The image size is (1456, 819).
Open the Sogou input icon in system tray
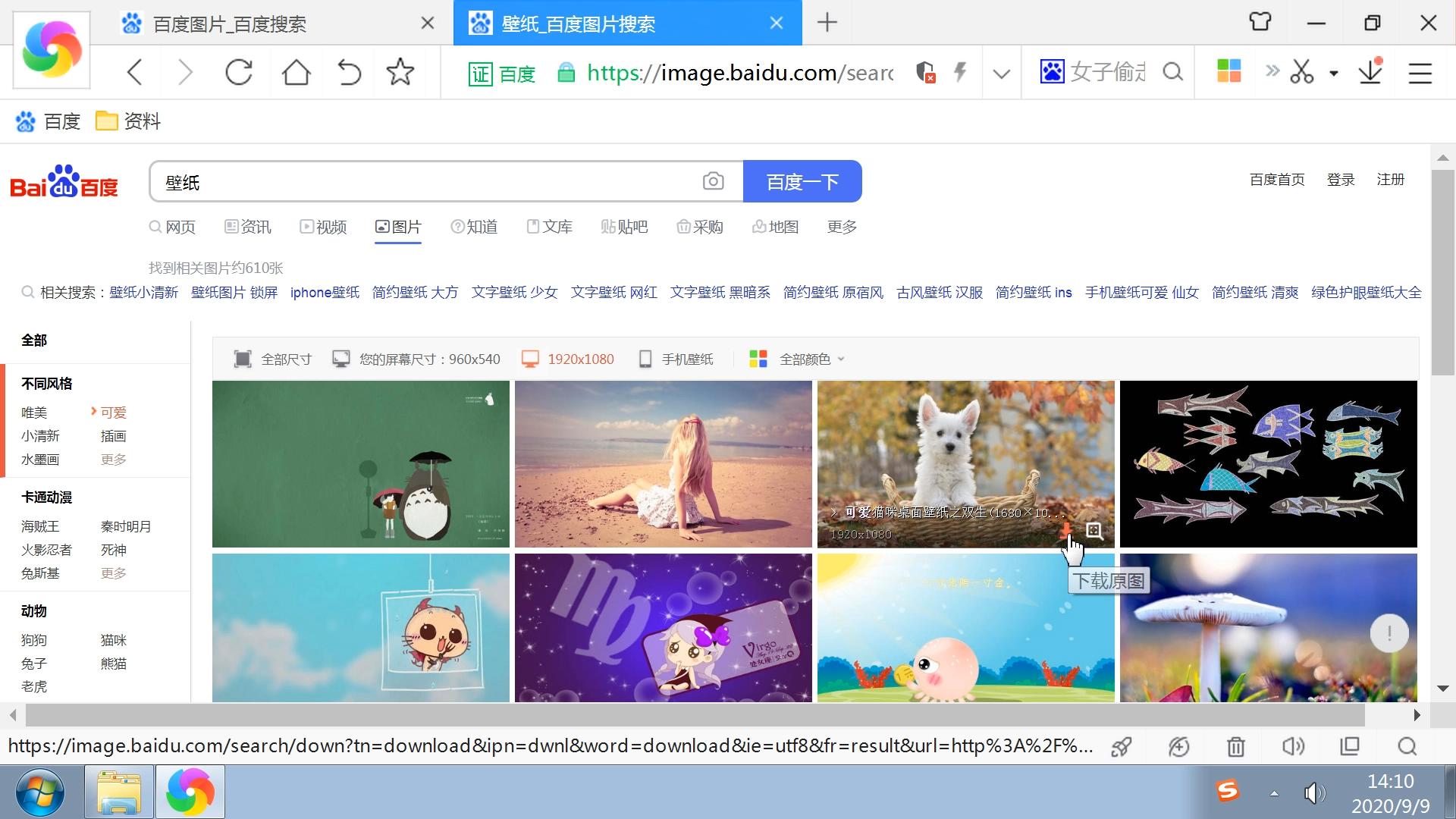(1228, 792)
